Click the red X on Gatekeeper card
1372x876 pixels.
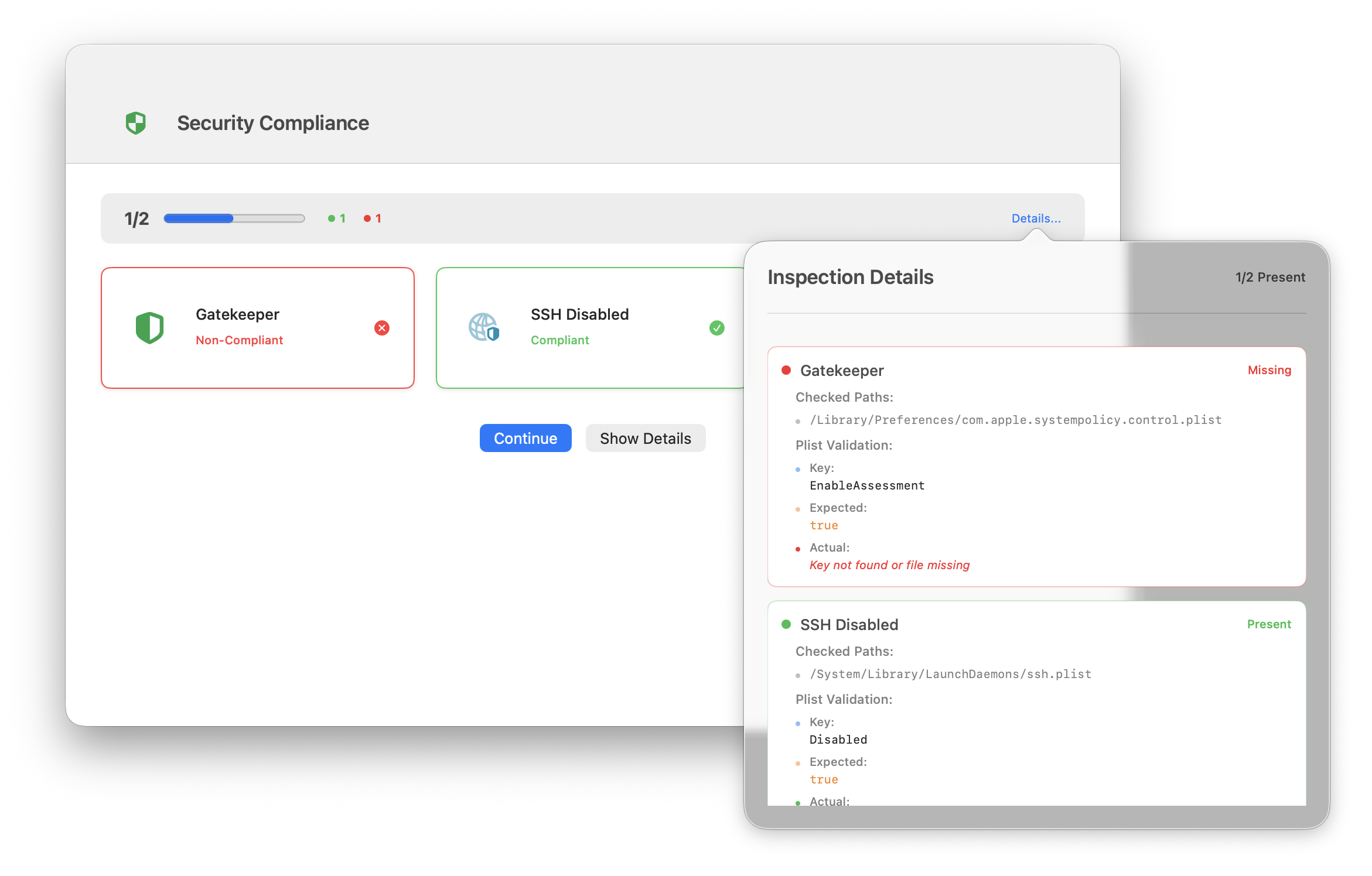point(382,328)
